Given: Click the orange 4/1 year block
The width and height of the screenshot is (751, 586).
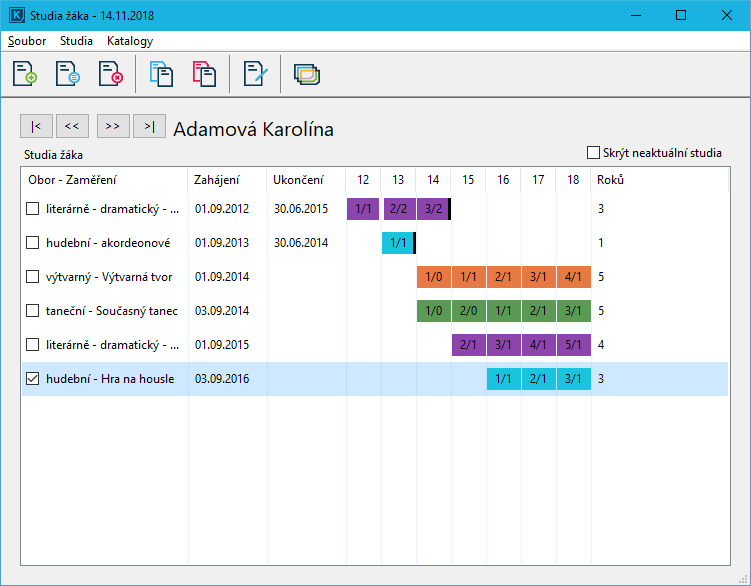Looking at the screenshot, I should (573, 277).
